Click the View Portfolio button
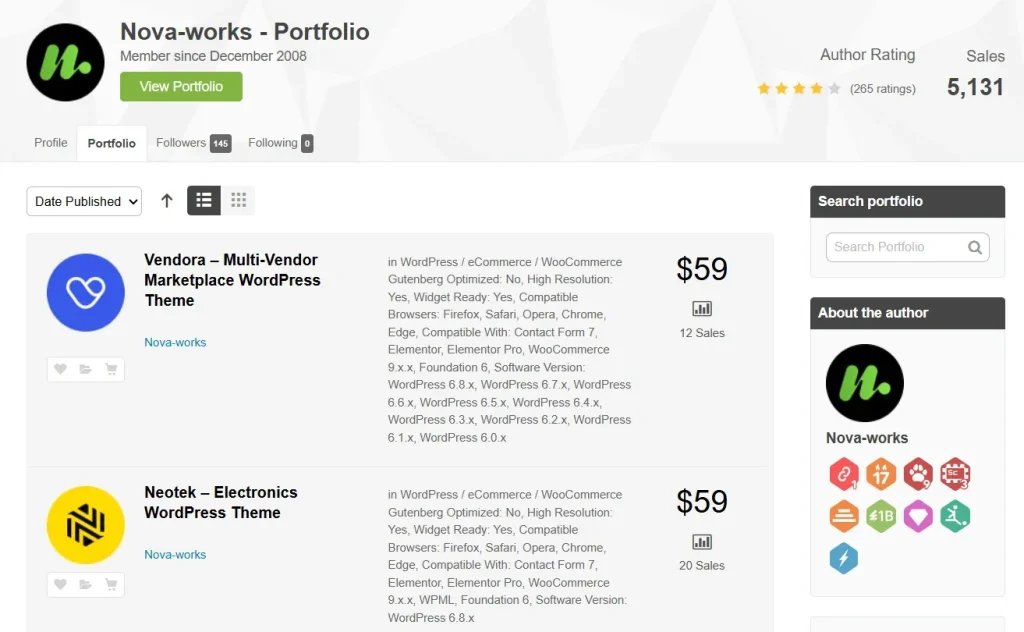Viewport: 1024px width, 632px height. (181, 87)
